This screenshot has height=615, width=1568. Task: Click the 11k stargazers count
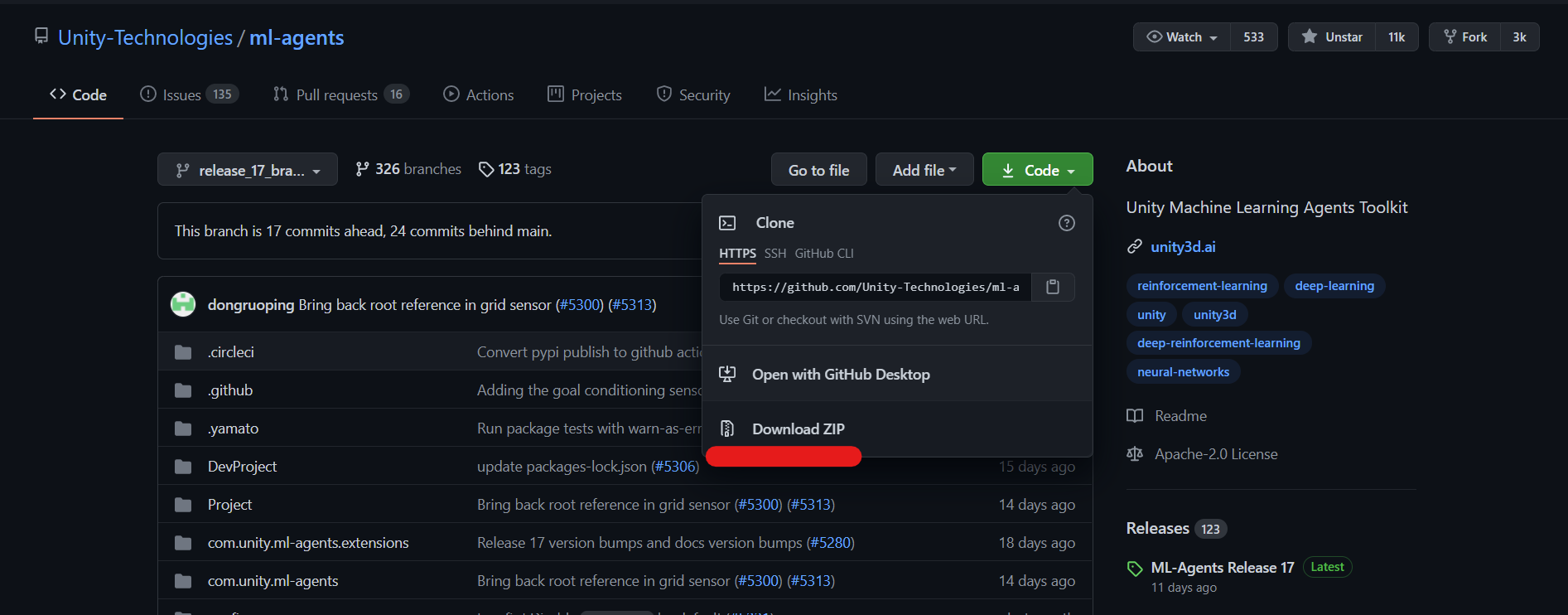1397,37
